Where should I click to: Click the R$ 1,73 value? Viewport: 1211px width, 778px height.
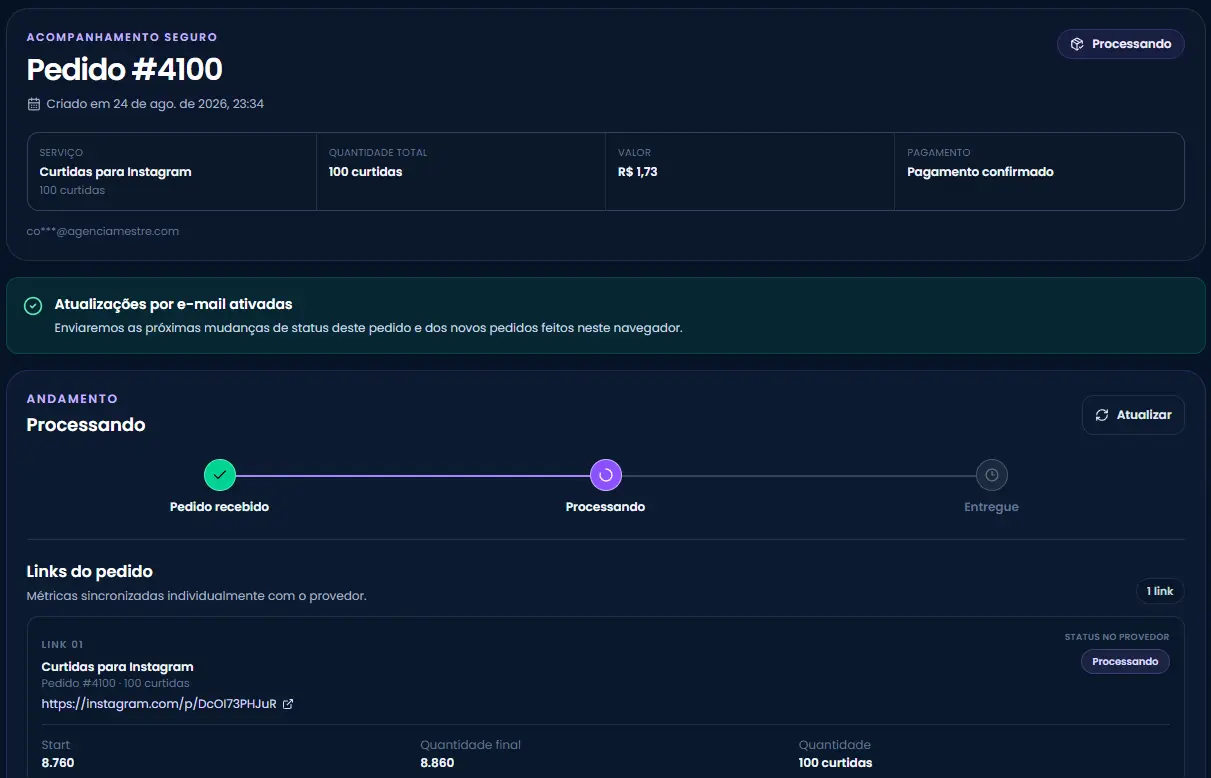click(638, 172)
